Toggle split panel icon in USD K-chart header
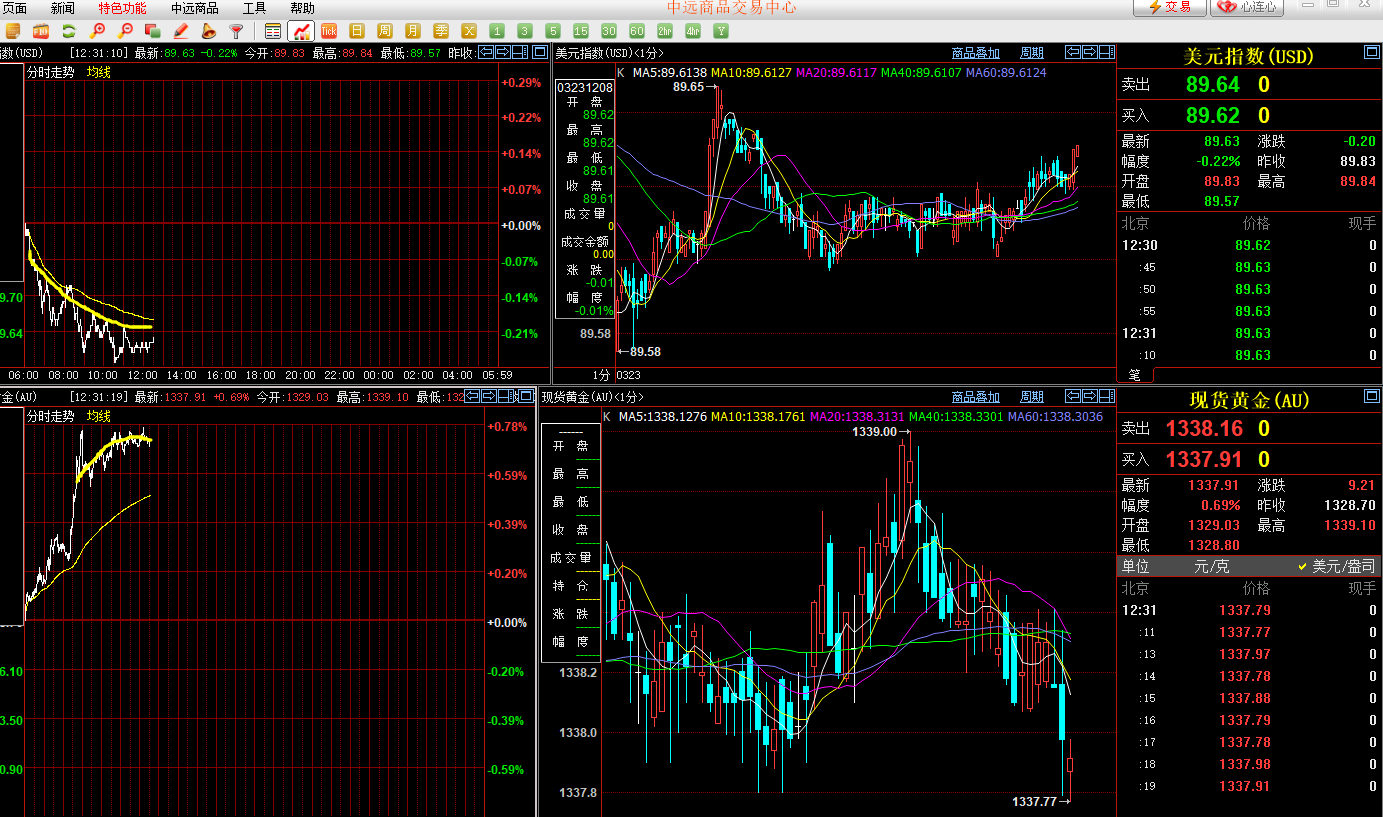 pos(1106,52)
